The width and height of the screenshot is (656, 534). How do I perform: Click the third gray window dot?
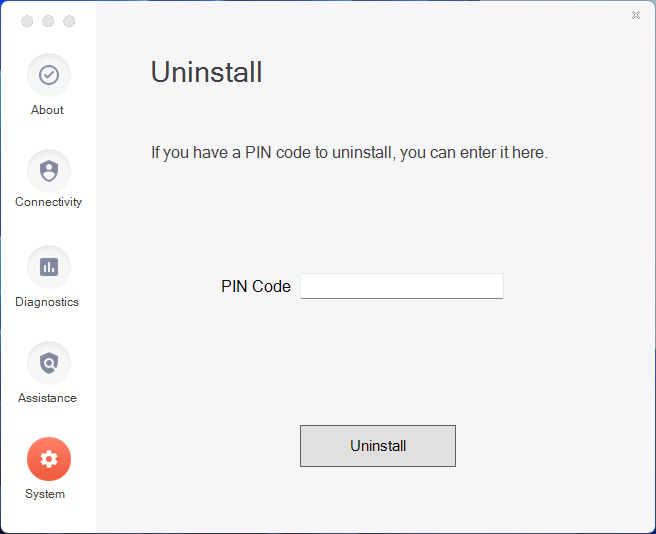(69, 21)
